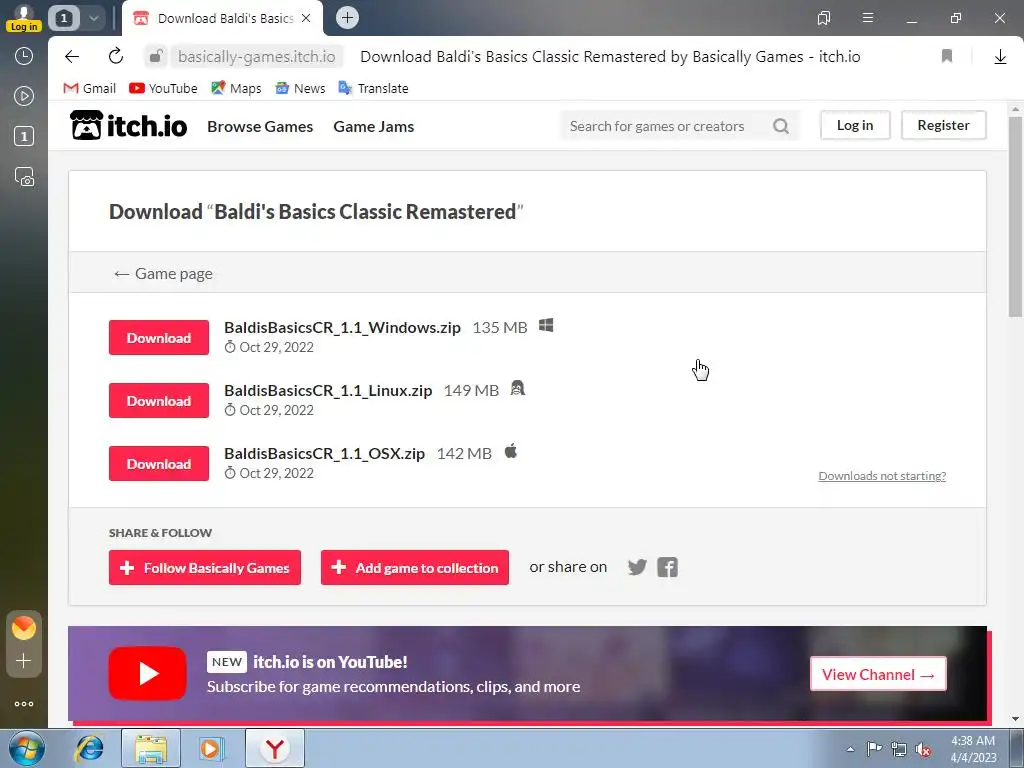The height and width of the screenshot is (768, 1024).
Task: Open Windows Start button
Action: click(x=26, y=748)
